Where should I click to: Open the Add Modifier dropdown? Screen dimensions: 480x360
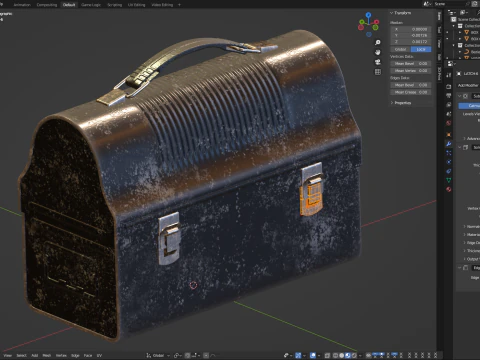click(x=468, y=85)
